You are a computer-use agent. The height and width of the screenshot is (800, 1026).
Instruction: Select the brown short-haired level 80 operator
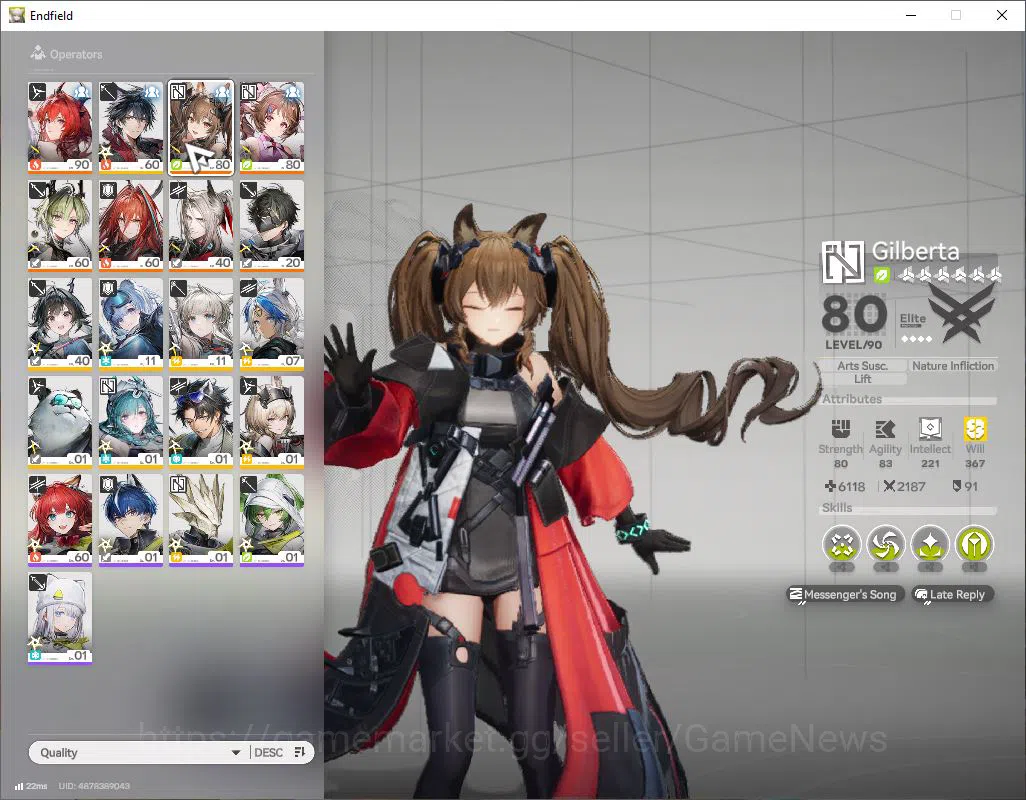[272, 127]
